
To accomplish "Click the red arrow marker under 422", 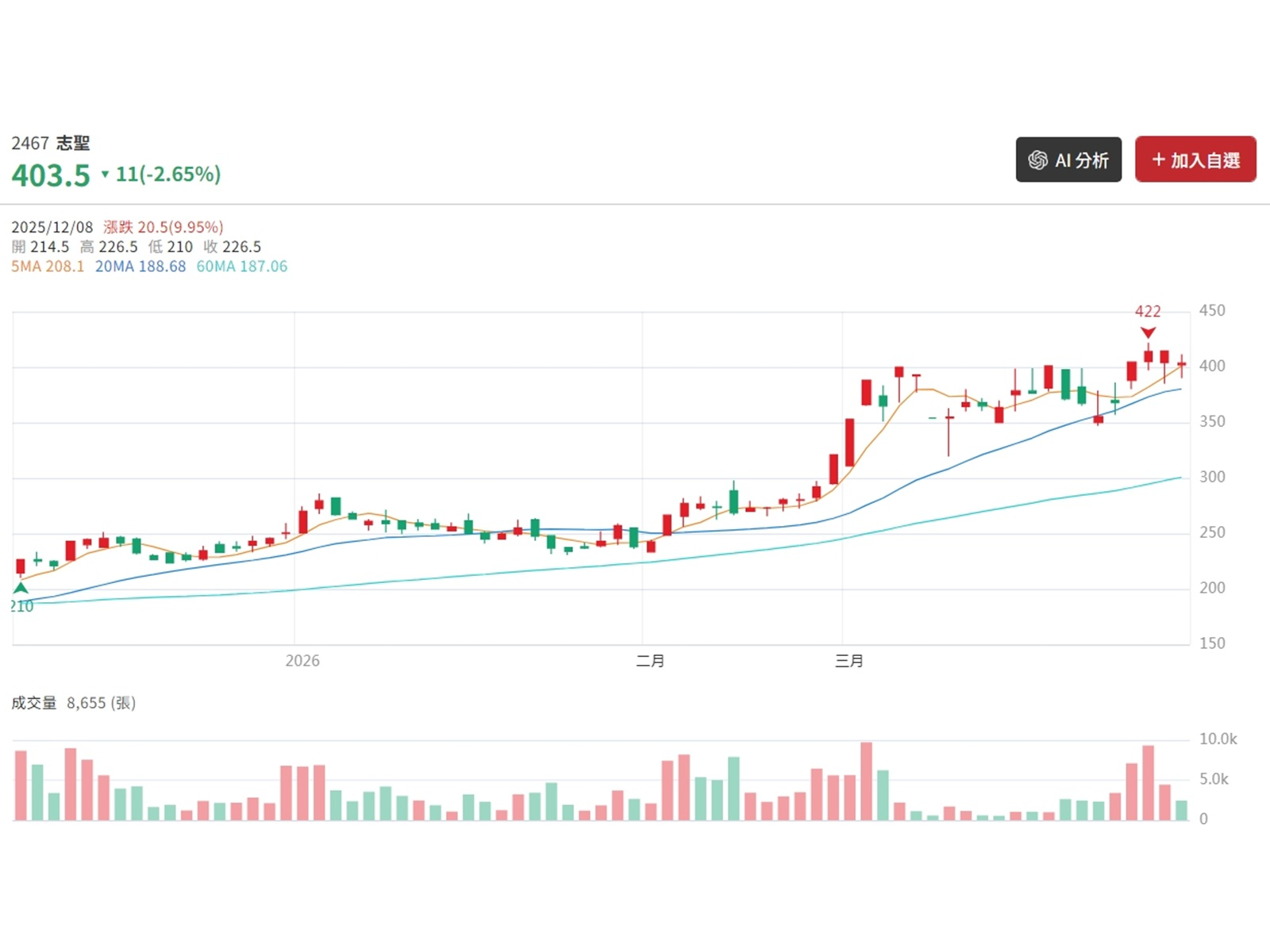I will click(x=1148, y=332).
